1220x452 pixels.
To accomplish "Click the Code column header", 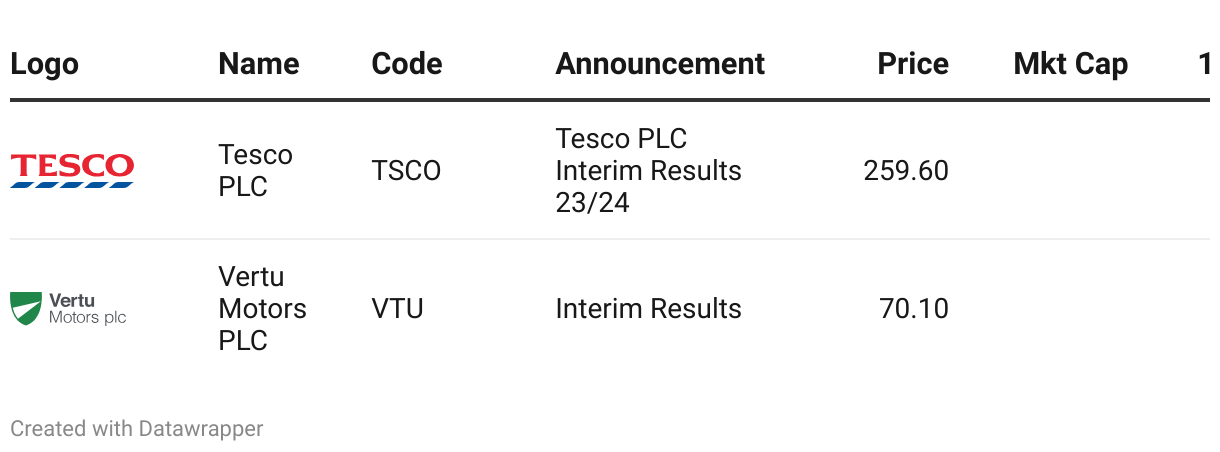I will coord(406,64).
